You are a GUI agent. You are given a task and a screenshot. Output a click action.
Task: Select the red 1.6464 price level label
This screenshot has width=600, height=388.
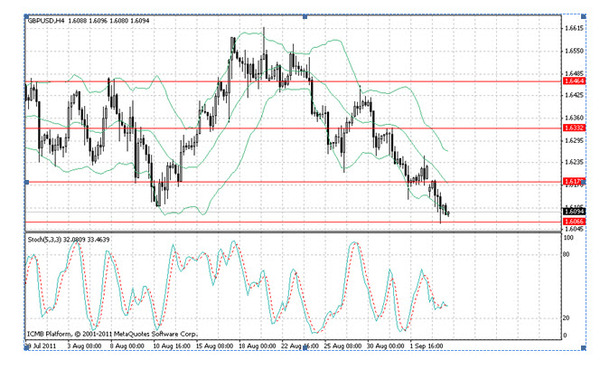coord(574,81)
